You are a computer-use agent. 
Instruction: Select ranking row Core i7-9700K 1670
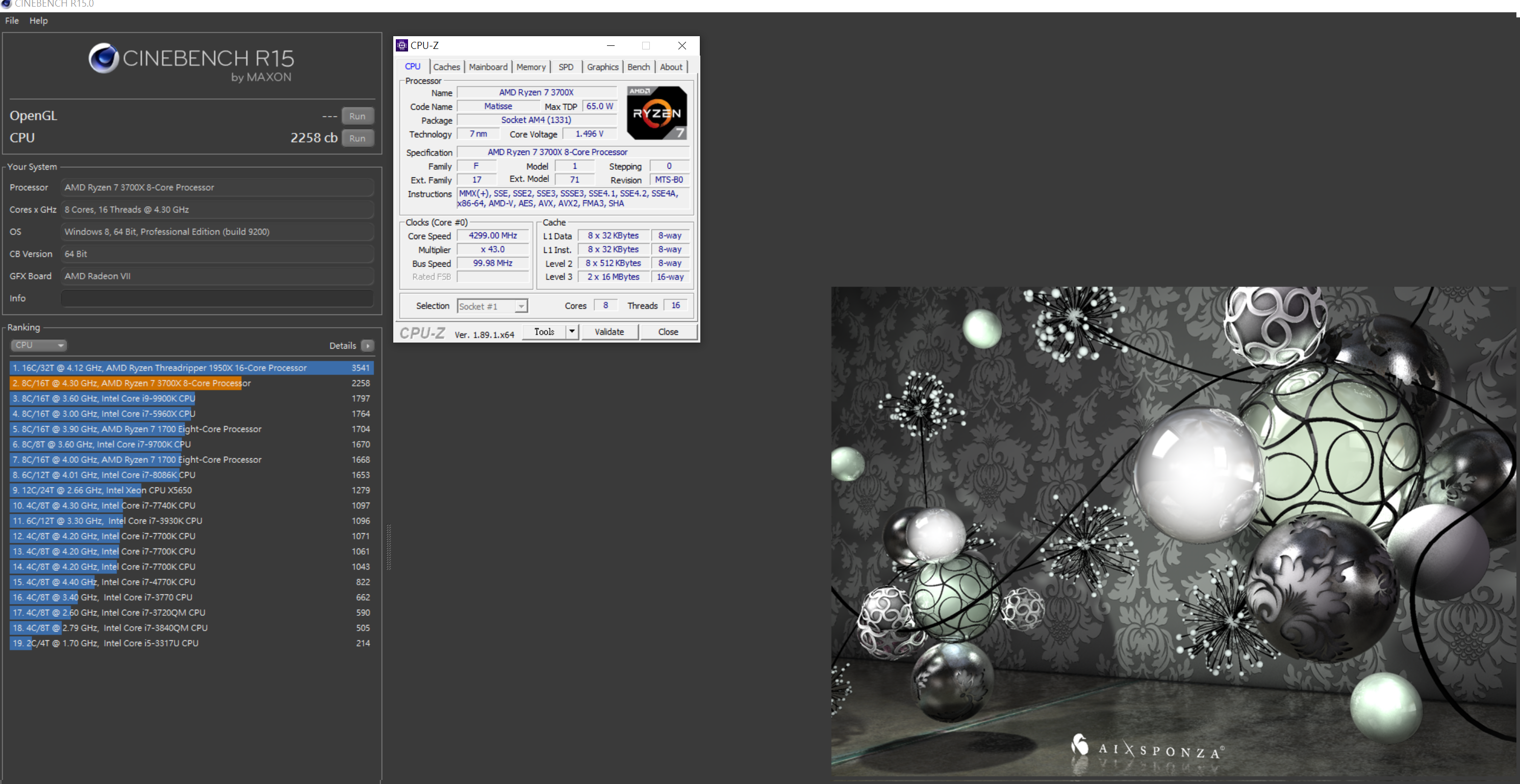click(x=191, y=445)
